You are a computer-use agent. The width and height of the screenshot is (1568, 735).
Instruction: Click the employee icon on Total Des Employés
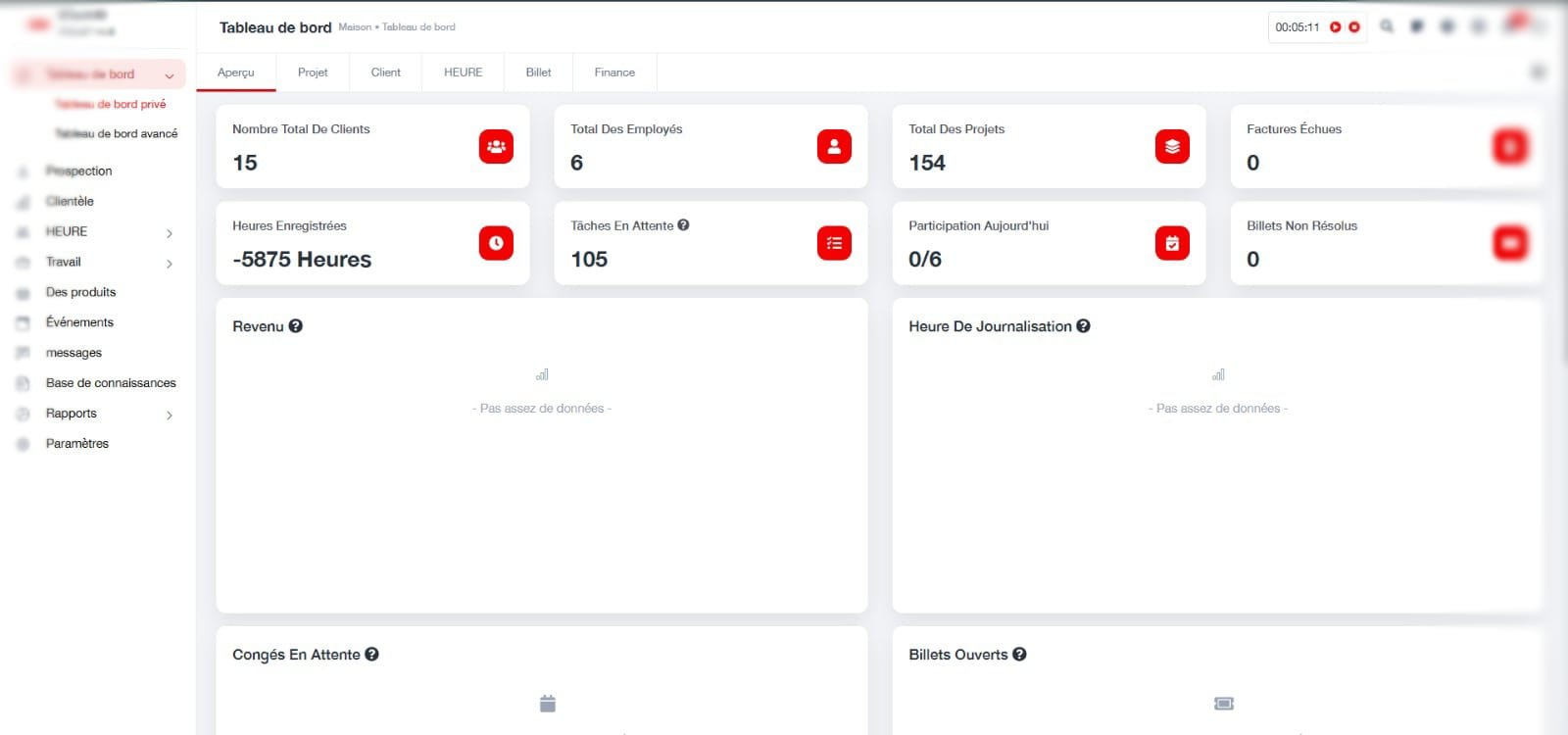click(x=834, y=146)
